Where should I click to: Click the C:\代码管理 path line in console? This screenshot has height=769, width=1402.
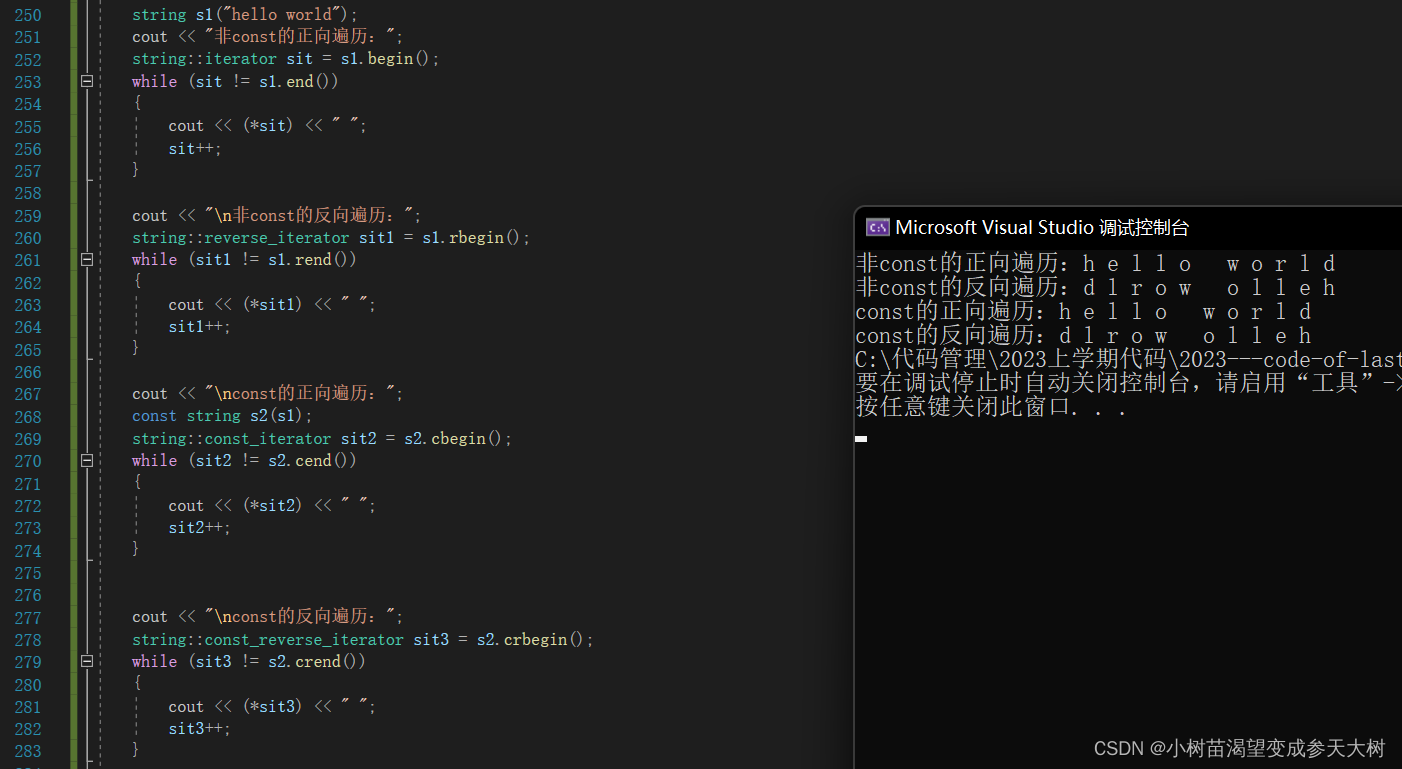(1129, 360)
